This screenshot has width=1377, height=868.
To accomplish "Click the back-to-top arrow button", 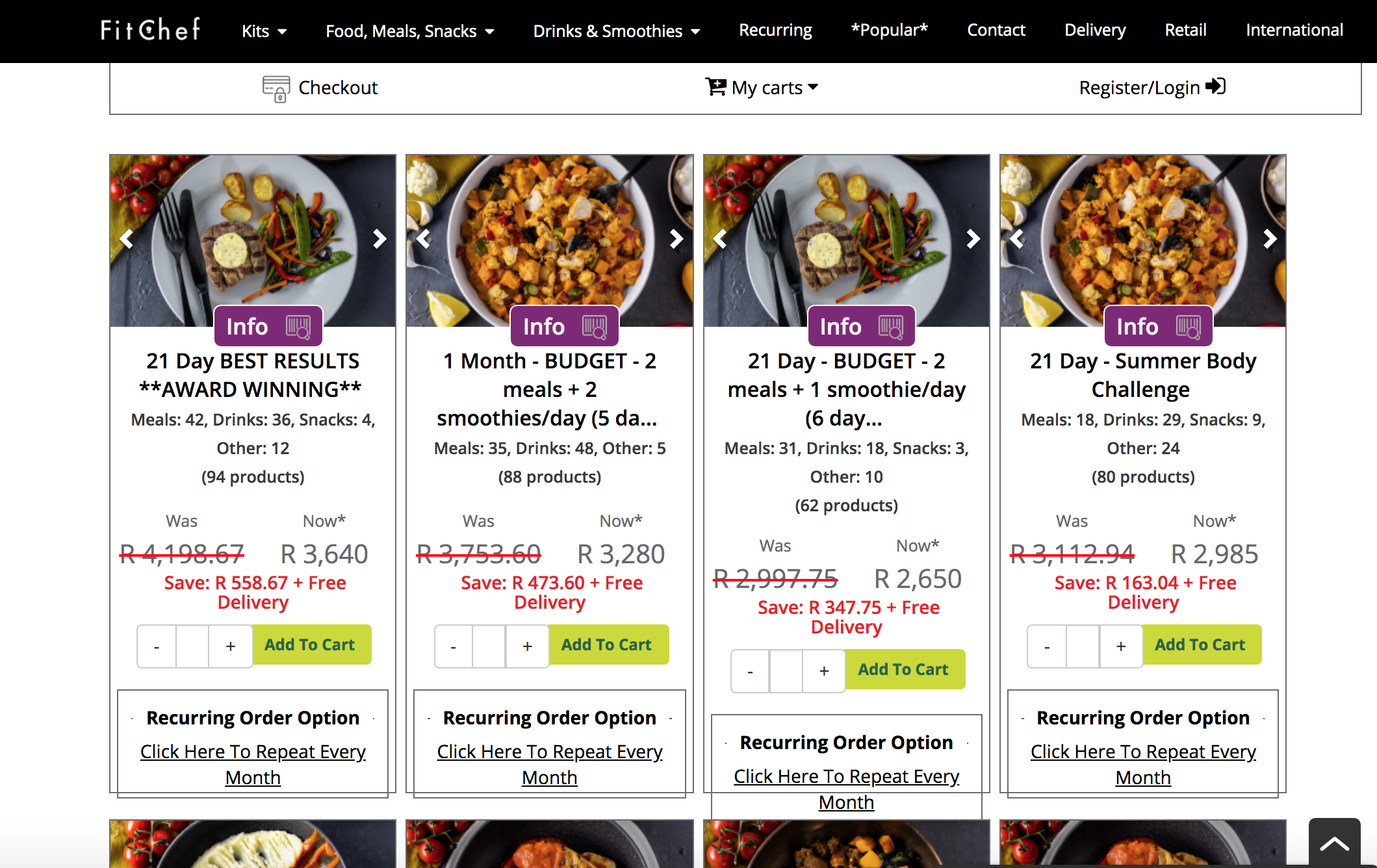I will click(1334, 843).
